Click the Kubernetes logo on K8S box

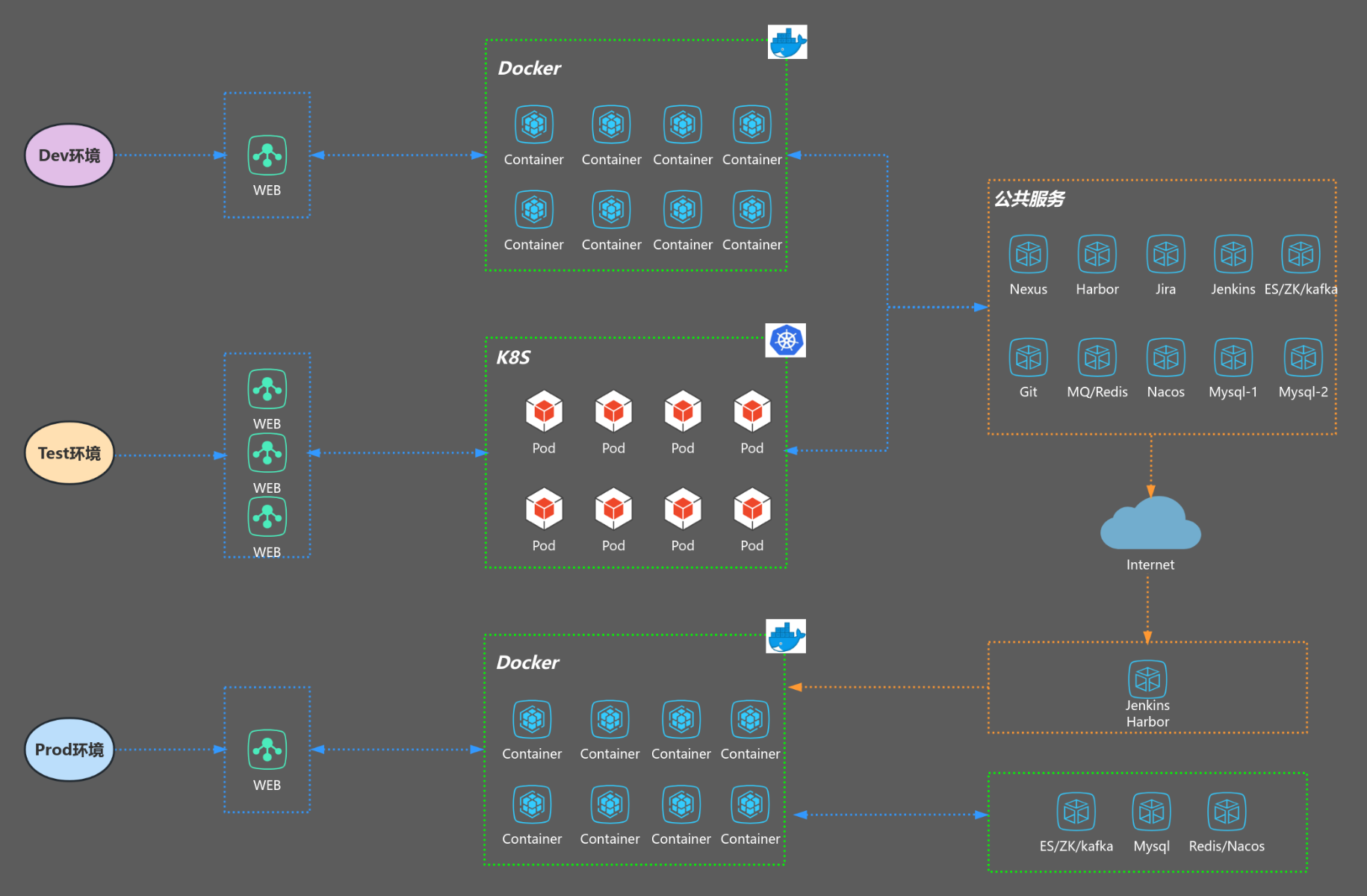(x=786, y=340)
